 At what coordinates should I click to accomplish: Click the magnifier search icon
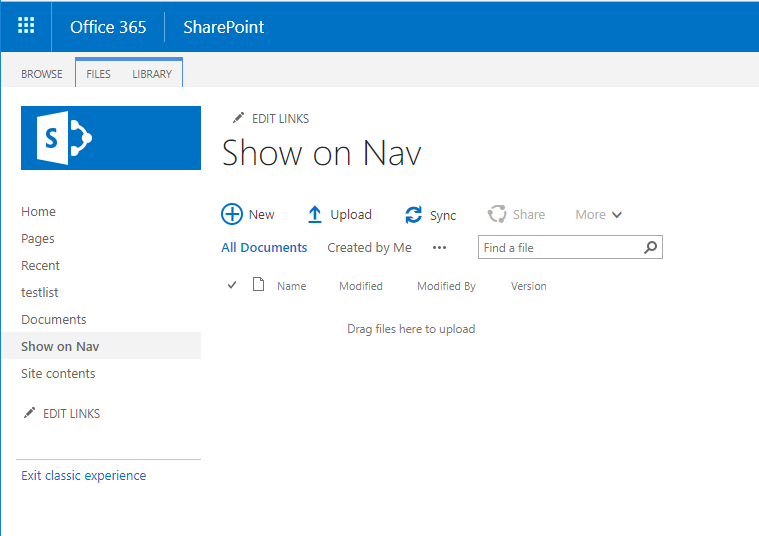651,247
